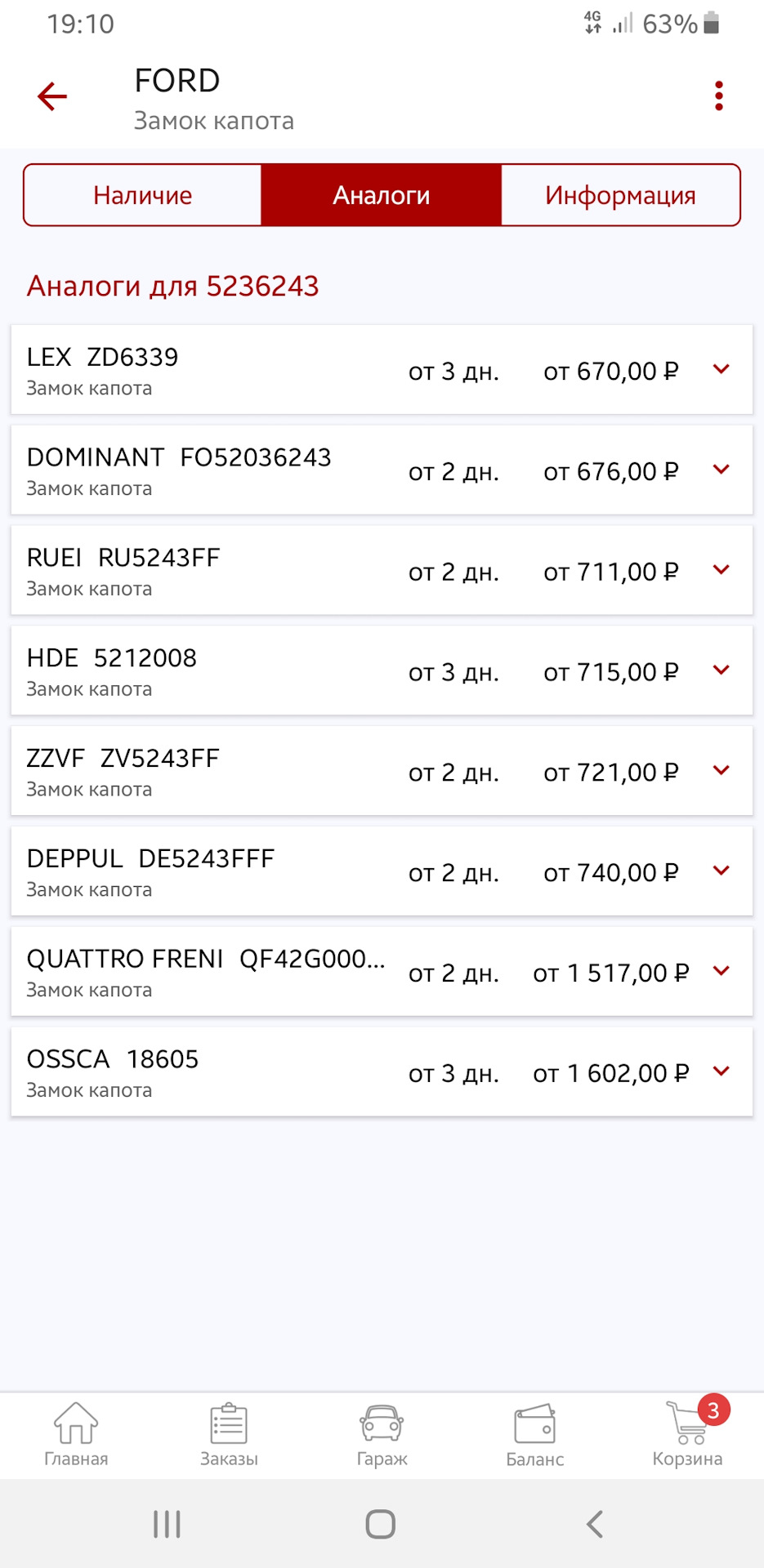Expand the ZZVF ZV5243FF chevron

point(721,770)
